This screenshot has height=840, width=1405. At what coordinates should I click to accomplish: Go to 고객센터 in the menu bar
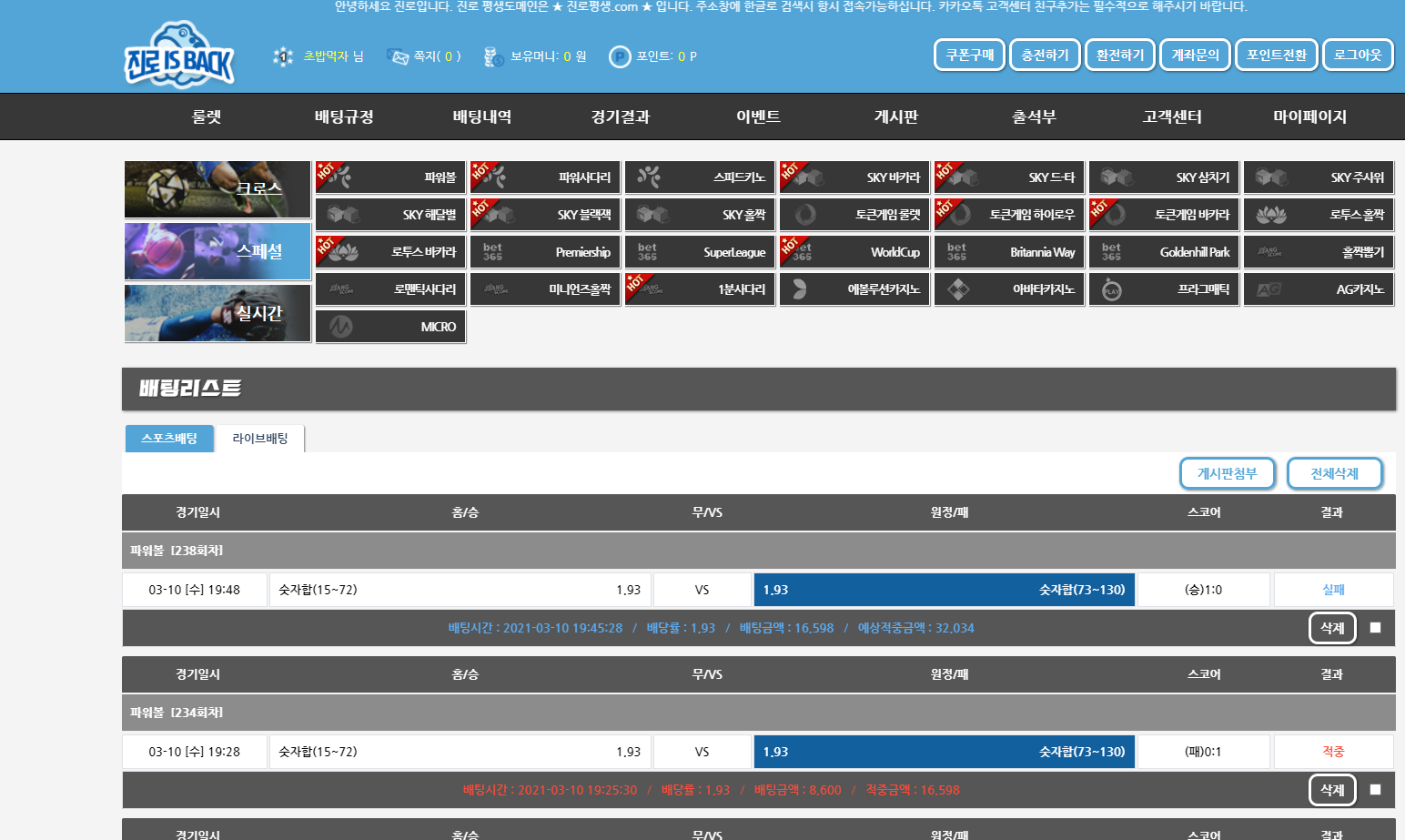1172,116
